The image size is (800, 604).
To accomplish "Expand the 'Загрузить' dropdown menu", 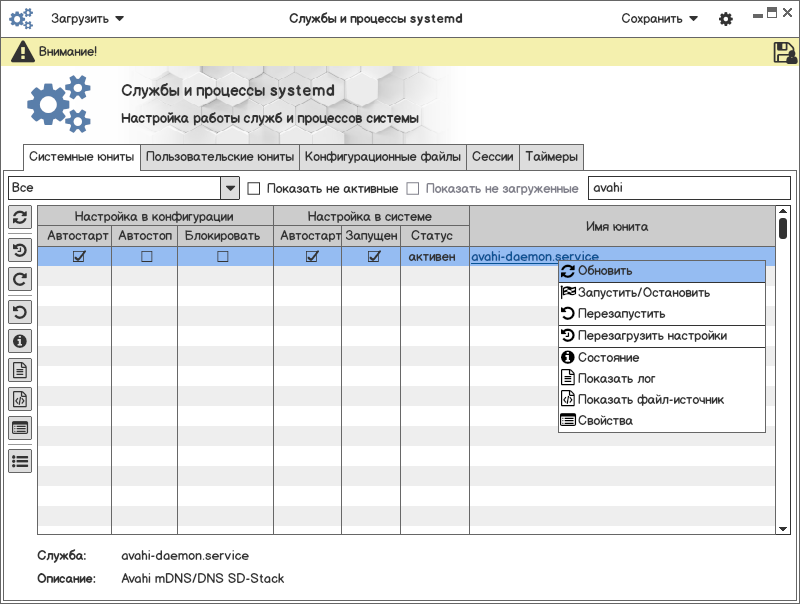I will 88,18.
